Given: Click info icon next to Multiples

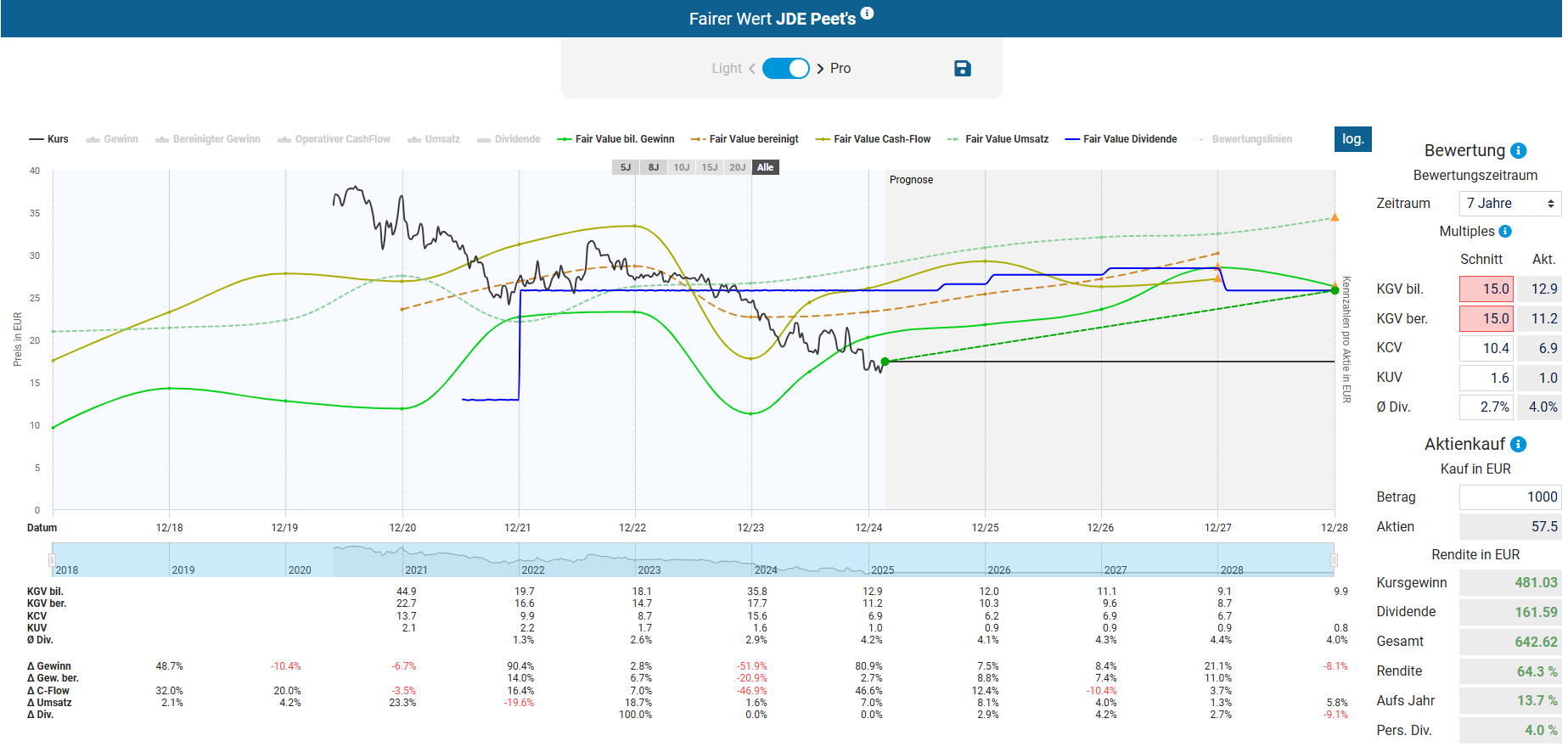Looking at the screenshot, I should coord(1505,232).
